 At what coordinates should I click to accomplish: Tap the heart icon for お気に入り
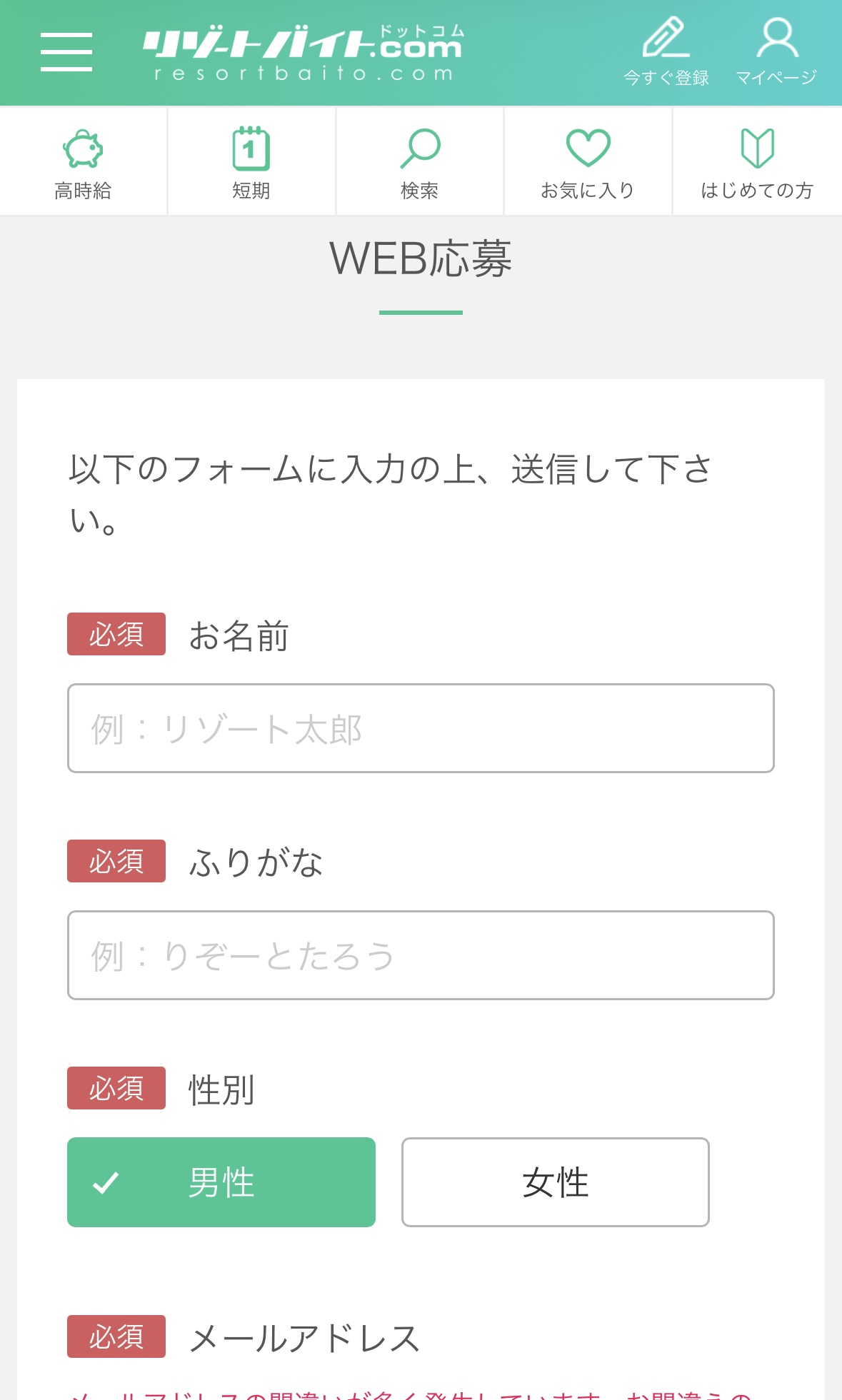588,147
